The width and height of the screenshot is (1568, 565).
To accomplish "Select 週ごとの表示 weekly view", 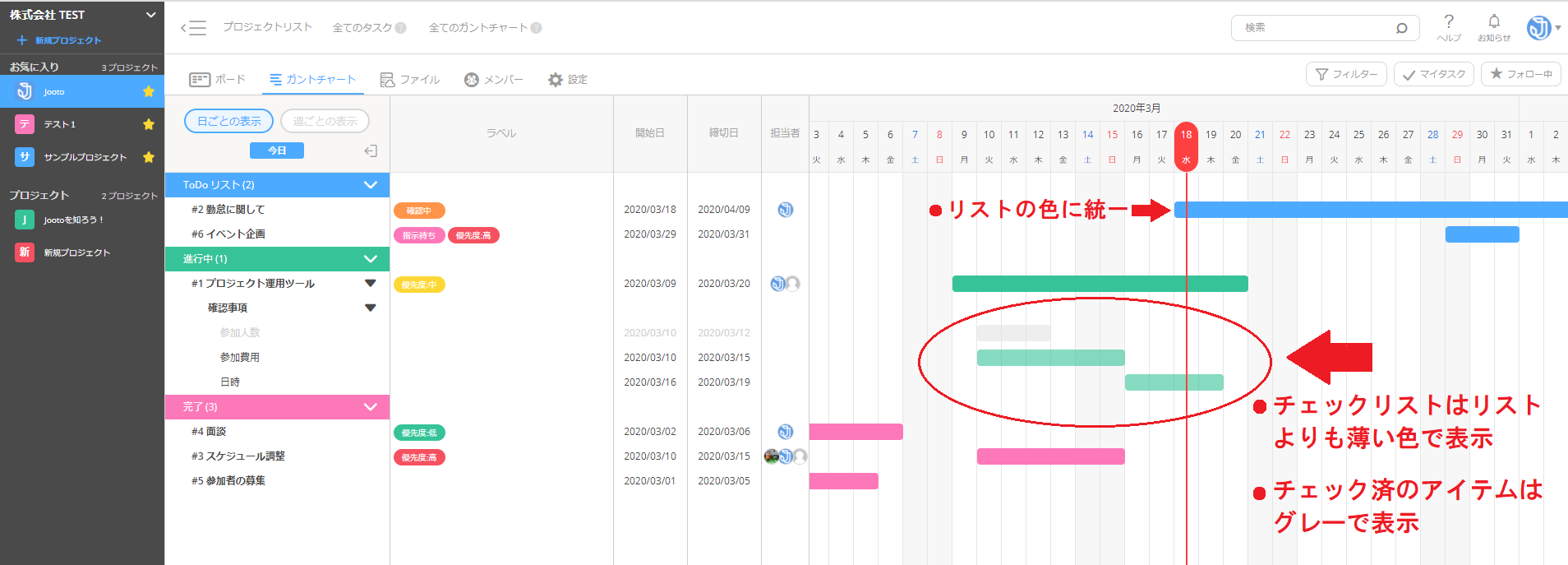I will click(x=325, y=121).
